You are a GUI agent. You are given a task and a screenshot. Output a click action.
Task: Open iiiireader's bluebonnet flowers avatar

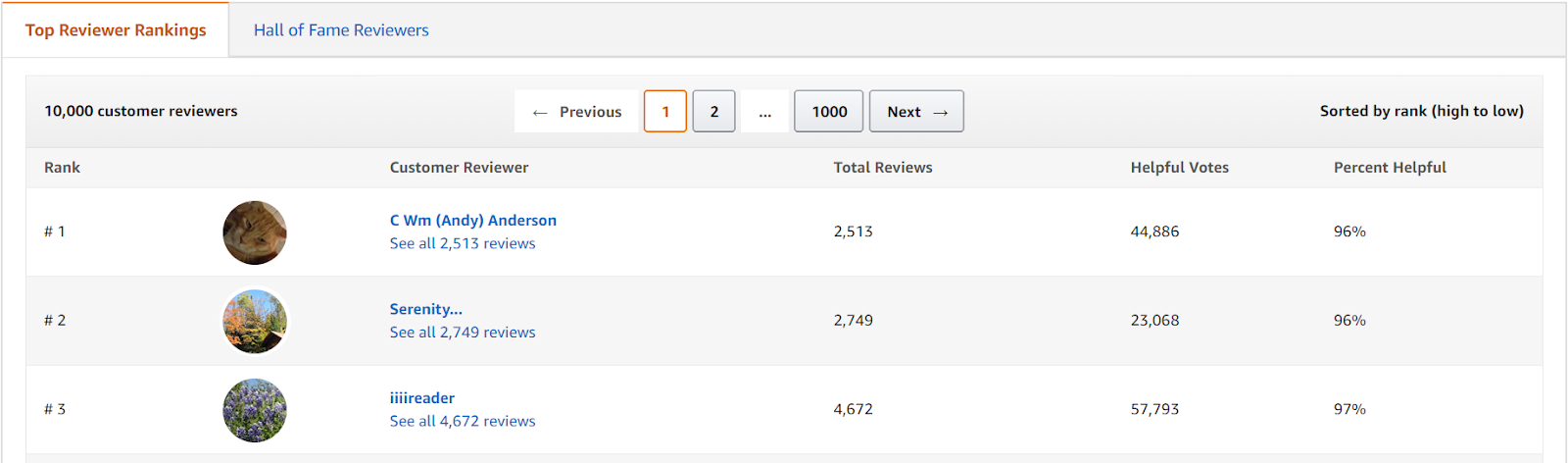coord(255,410)
